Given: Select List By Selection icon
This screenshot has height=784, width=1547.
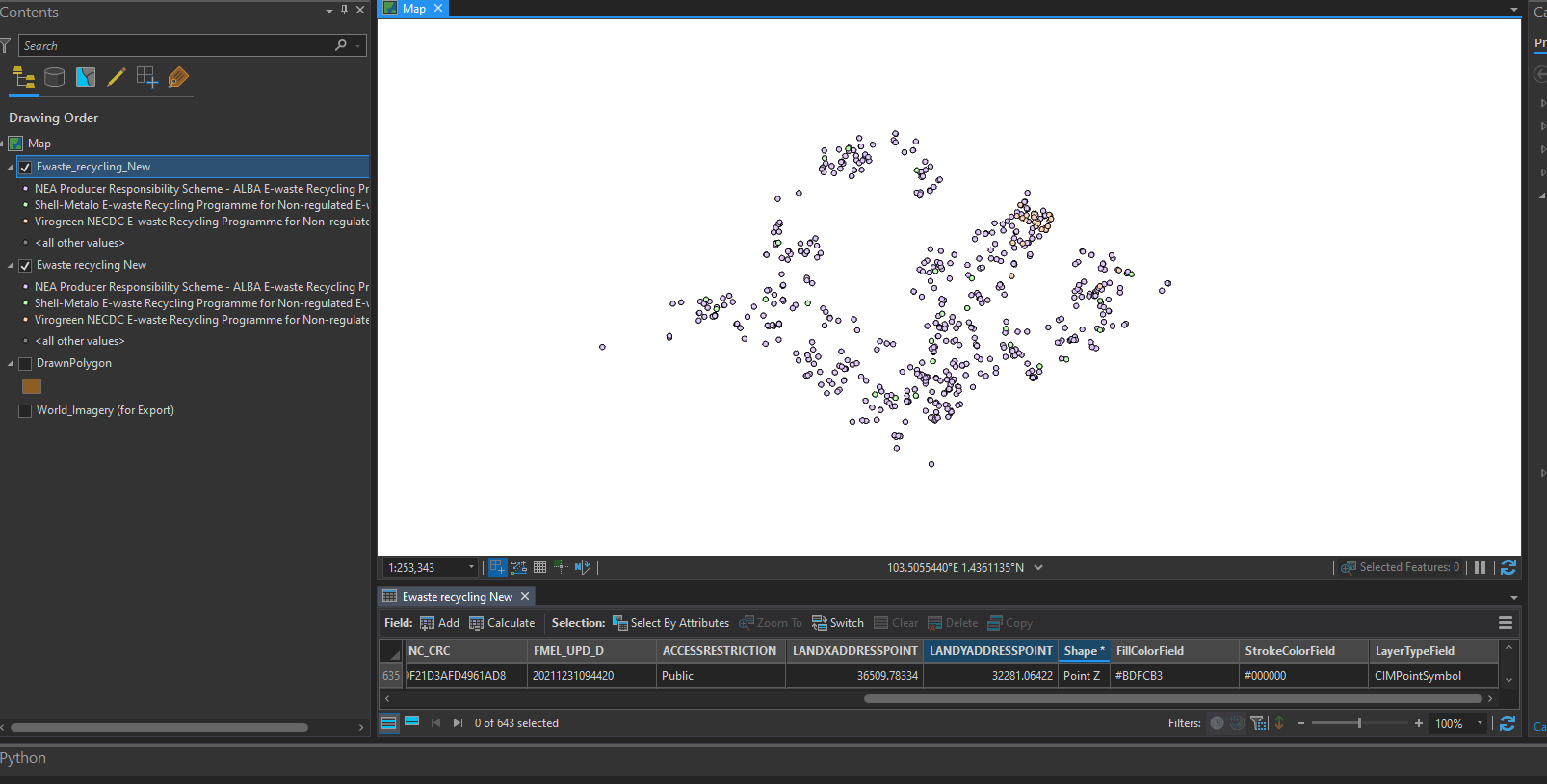Looking at the screenshot, I should (86, 78).
